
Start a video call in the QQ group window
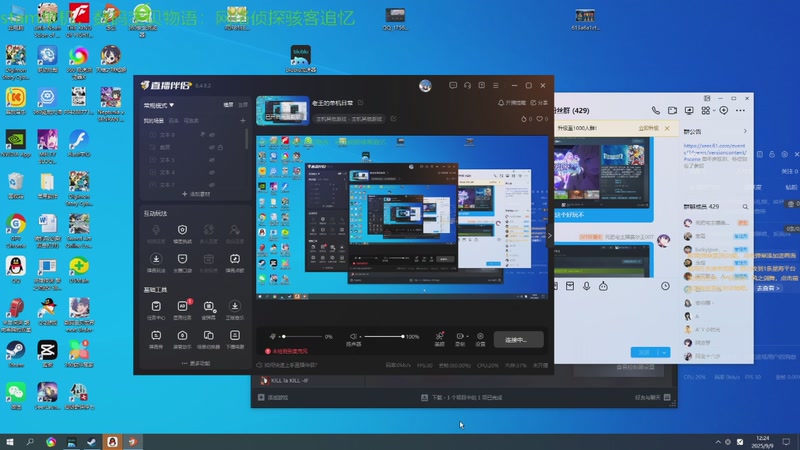point(672,110)
